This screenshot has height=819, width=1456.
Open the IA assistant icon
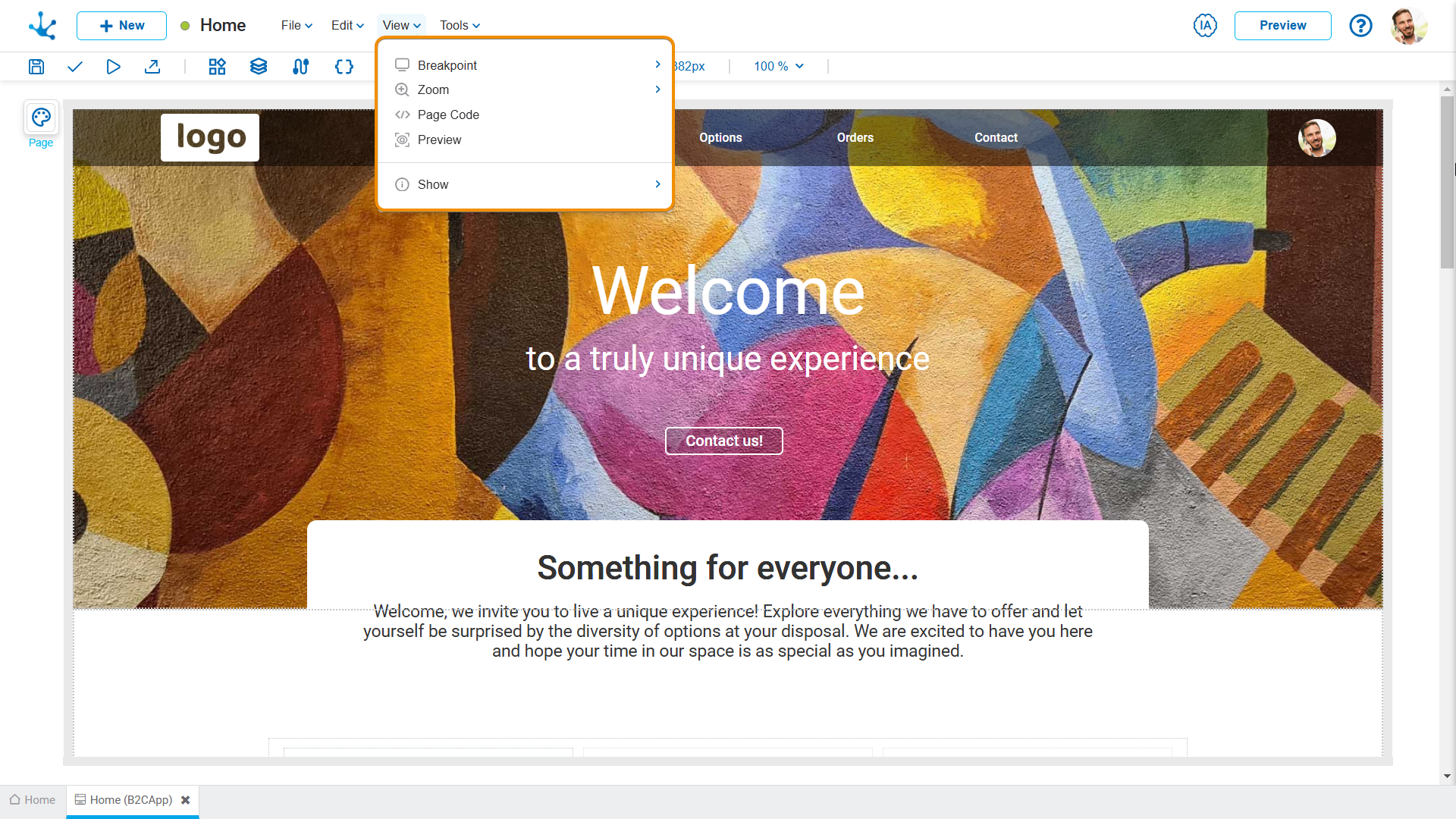[x=1205, y=26]
